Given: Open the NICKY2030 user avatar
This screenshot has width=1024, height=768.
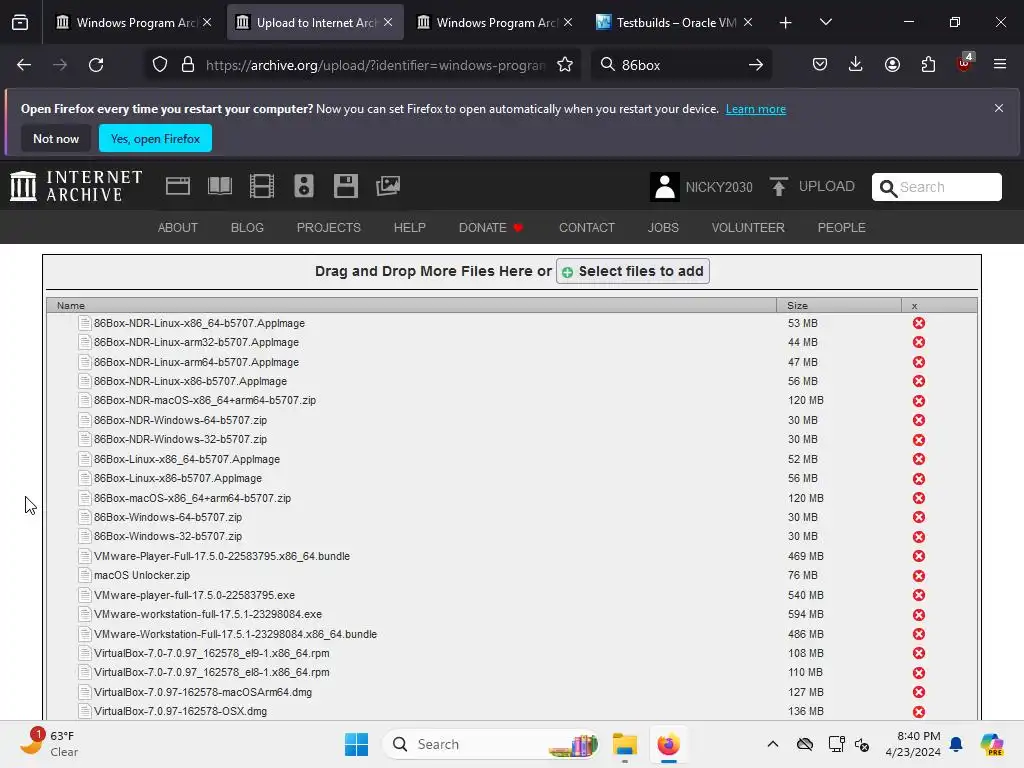Looking at the screenshot, I should coord(665,187).
